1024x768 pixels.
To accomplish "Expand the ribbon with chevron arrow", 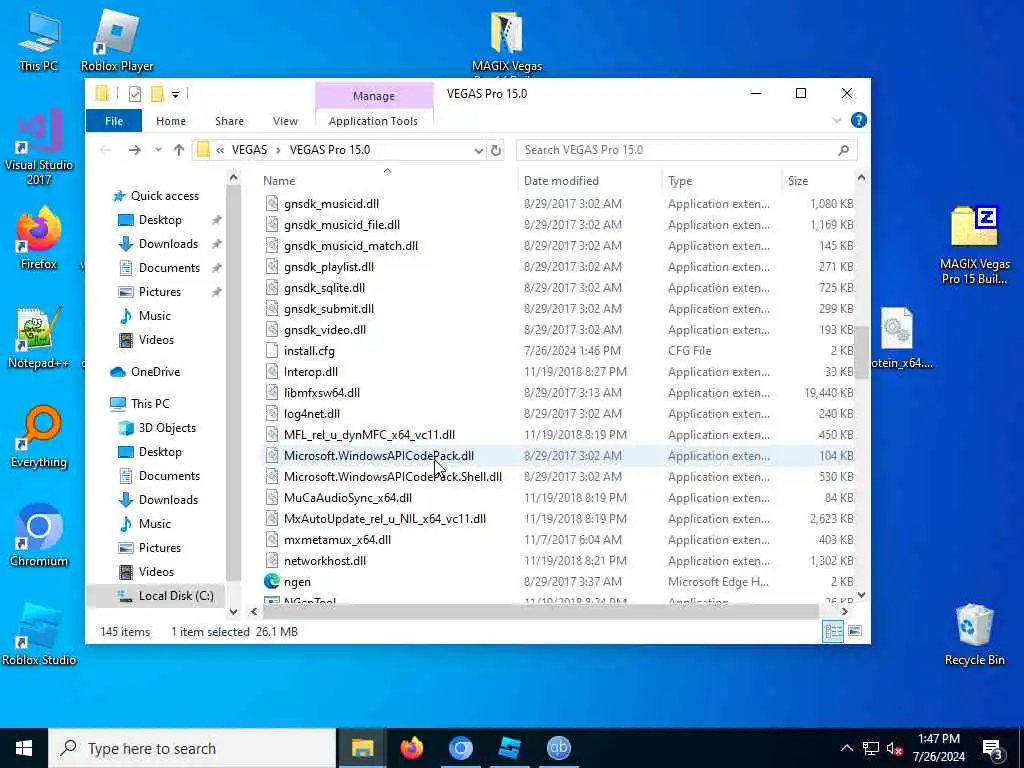I will pos(837,121).
